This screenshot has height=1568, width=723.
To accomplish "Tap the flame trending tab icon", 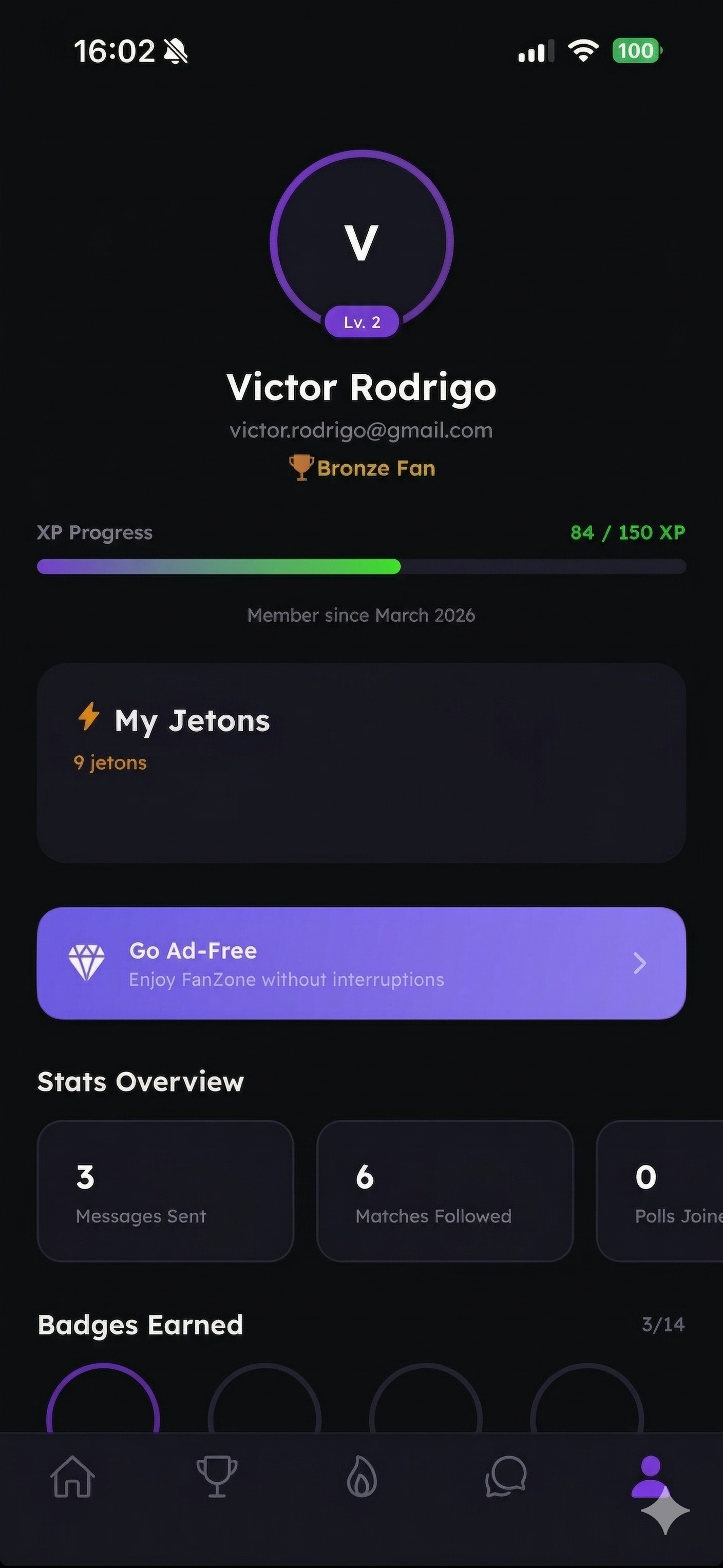I will [362, 1477].
